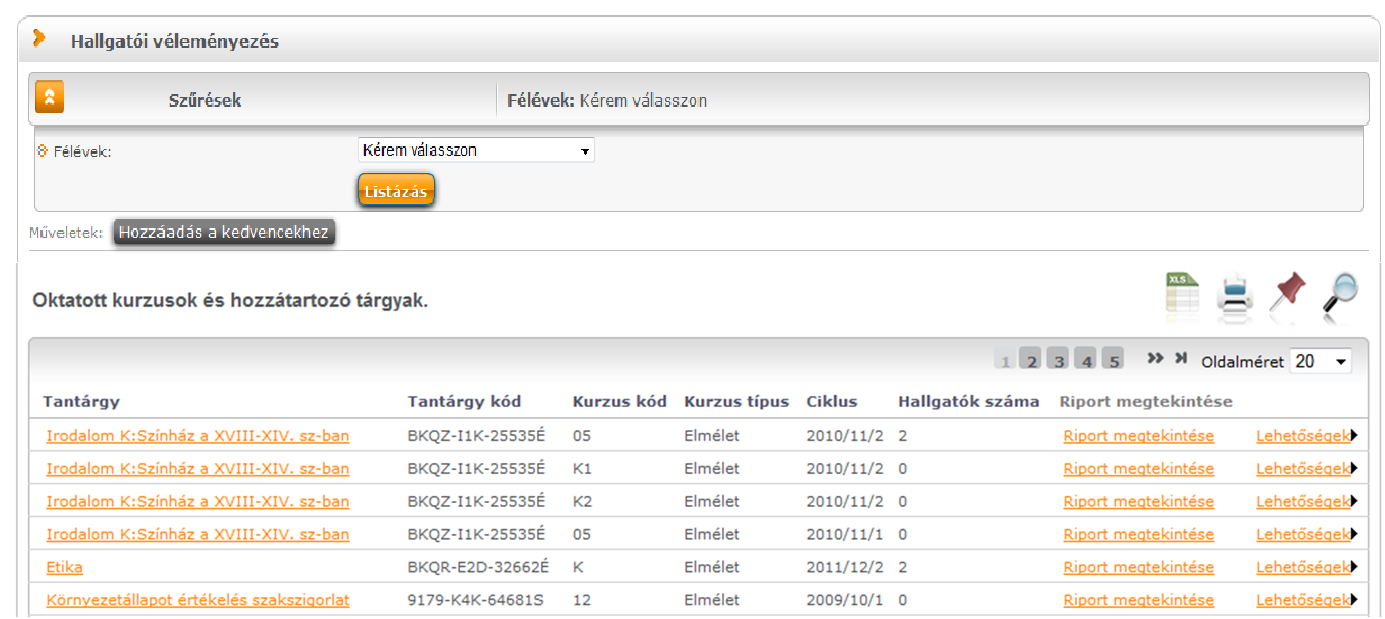Click the Hallgatói véleményezés heading
The width and height of the screenshot is (1385, 619).
[x=175, y=42]
